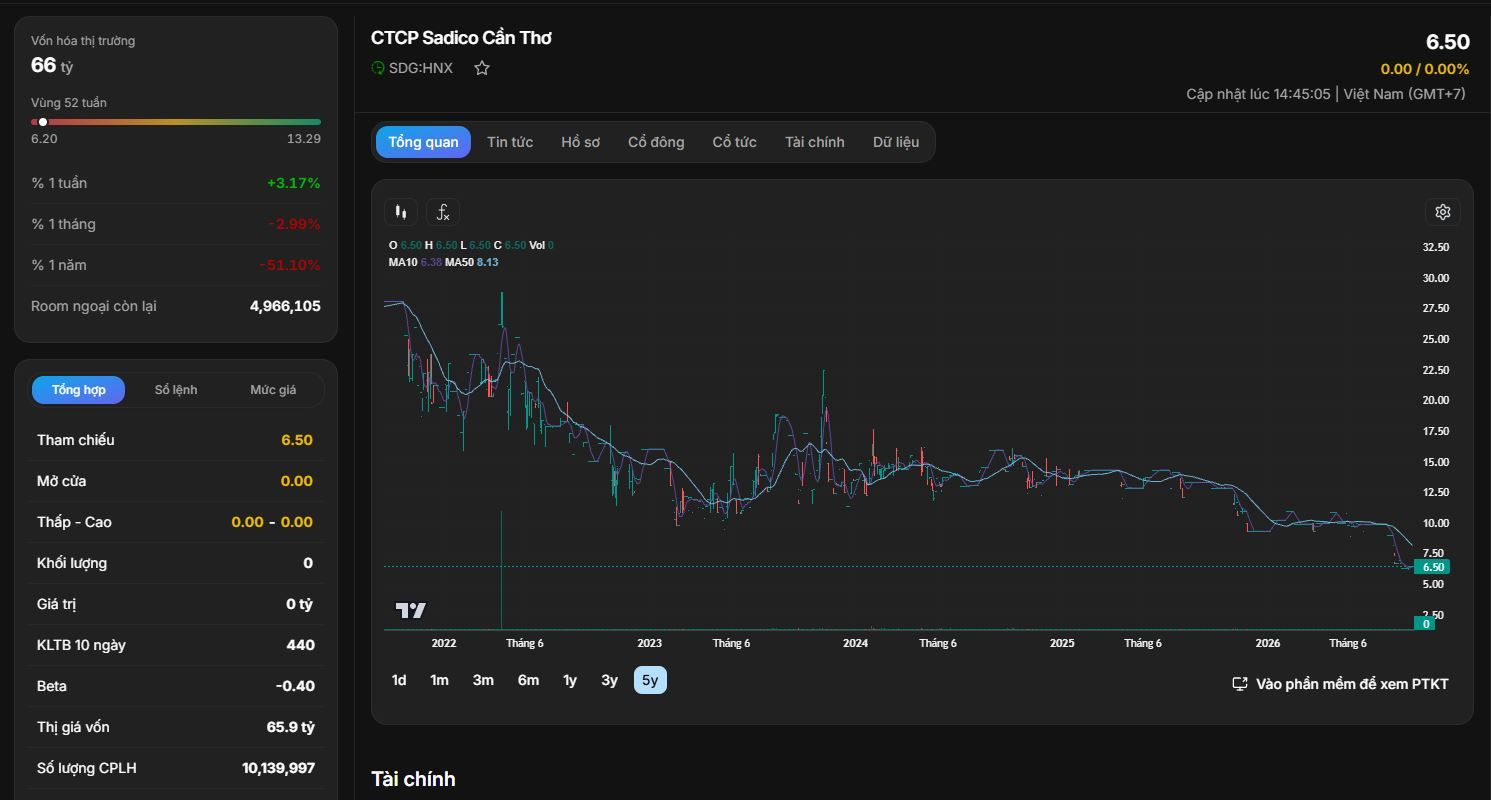This screenshot has width=1491, height=800.
Task: Open the Tin tức tab
Action: click(510, 142)
